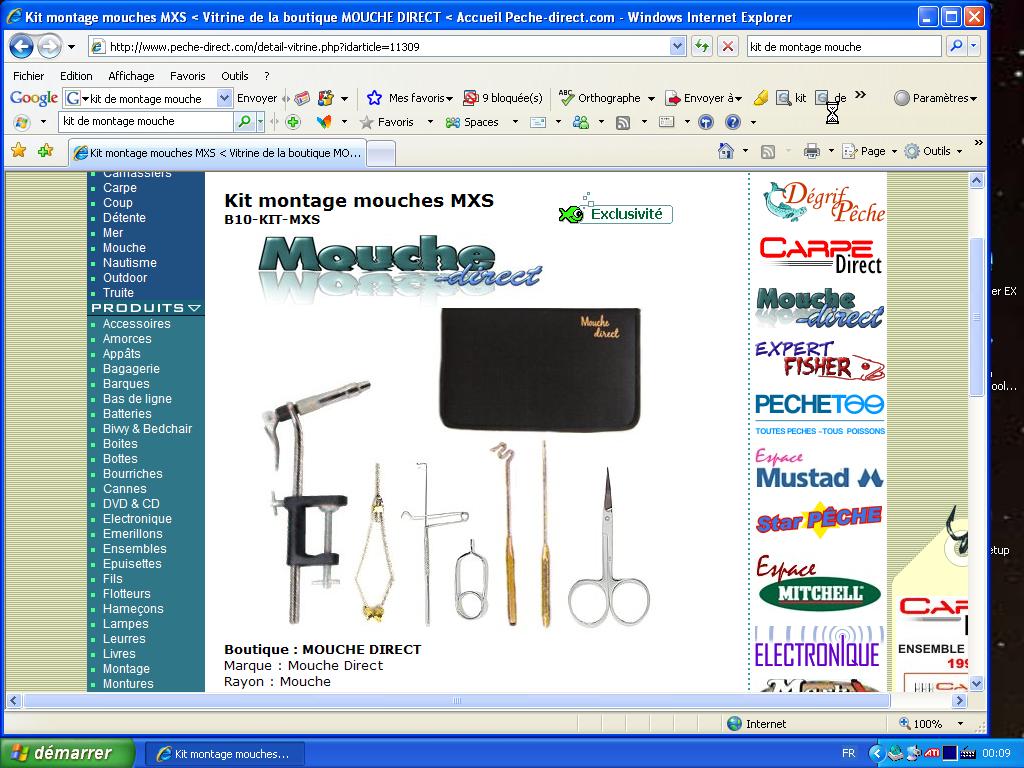Viewport: 1024px width, 768px height.
Task: Click the Mouche link in sidebar
Action: (124, 248)
